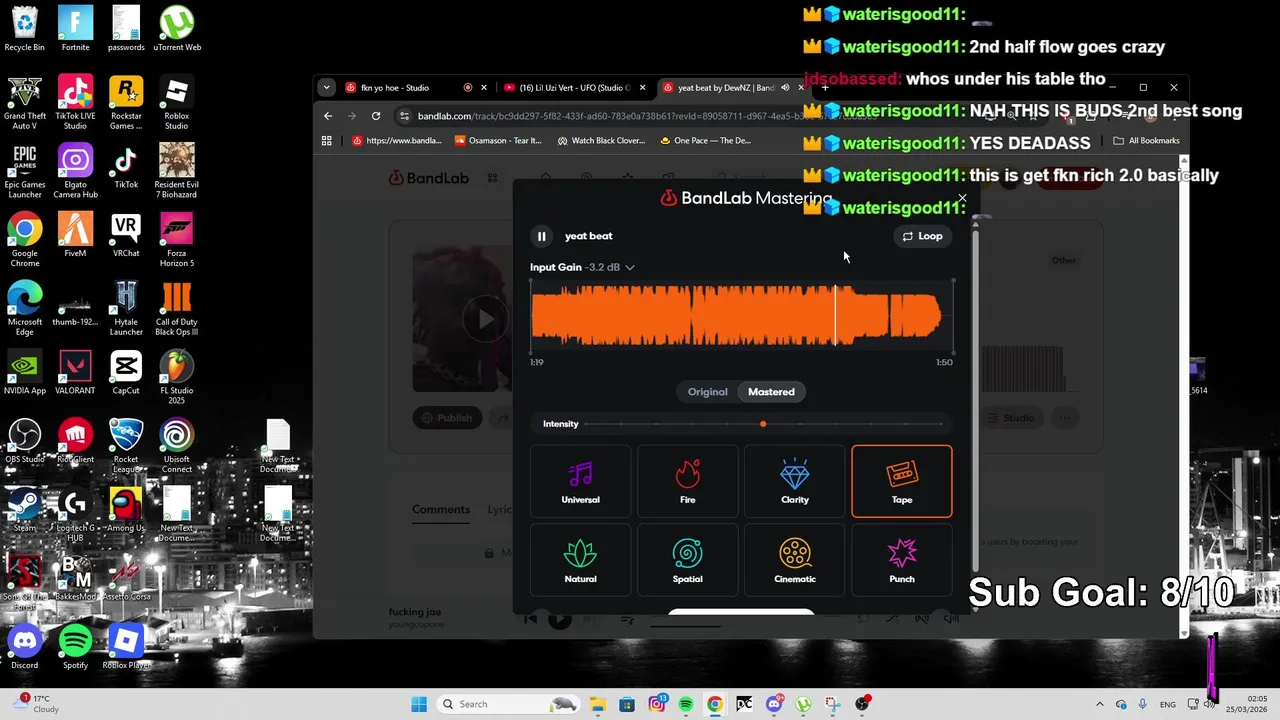Select the Spotify desktop shortcut
This screenshot has height=720, width=1280.
(x=75, y=646)
